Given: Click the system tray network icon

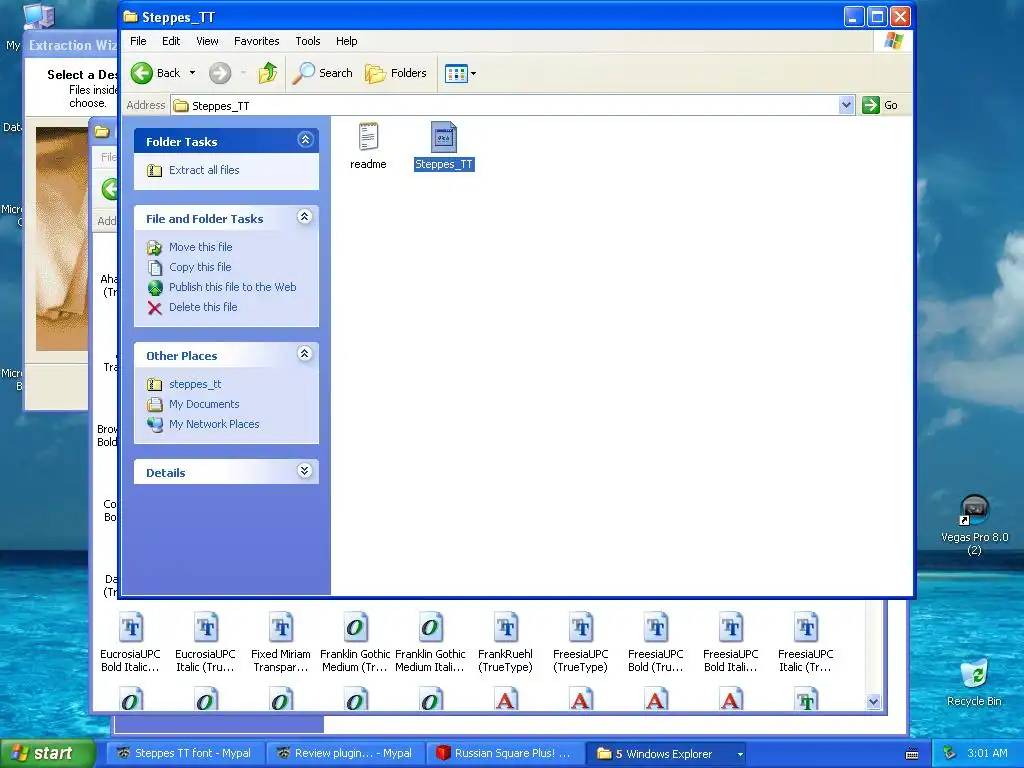Looking at the screenshot, I should click(x=950, y=754).
